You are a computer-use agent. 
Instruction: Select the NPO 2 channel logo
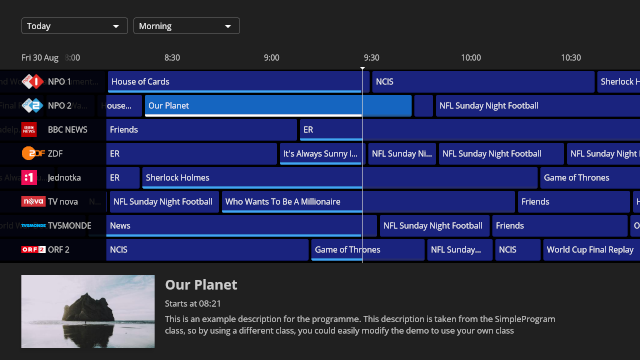[x=33, y=106]
